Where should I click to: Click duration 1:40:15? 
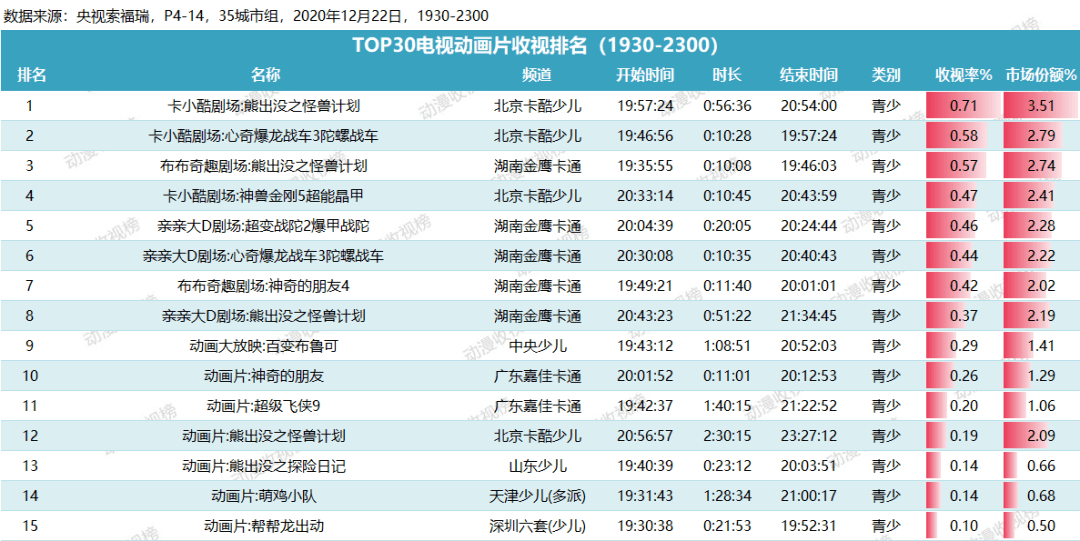pyautogui.click(x=727, y=406)
